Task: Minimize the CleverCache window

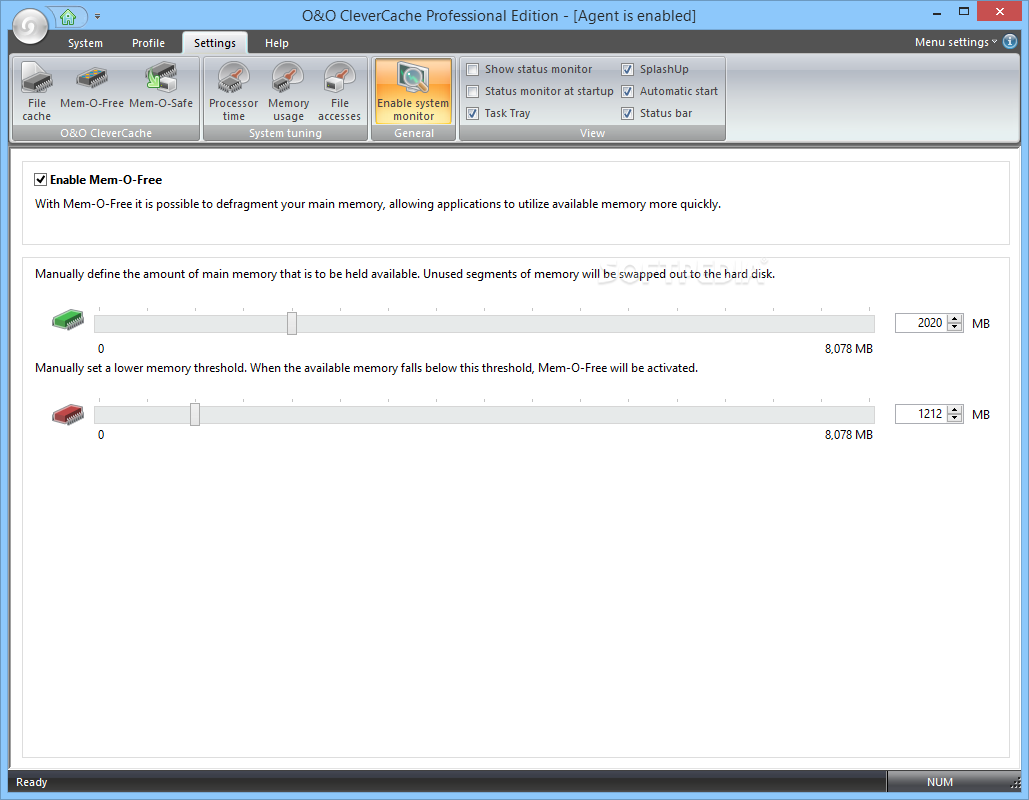Action: [x=936, y=12]
